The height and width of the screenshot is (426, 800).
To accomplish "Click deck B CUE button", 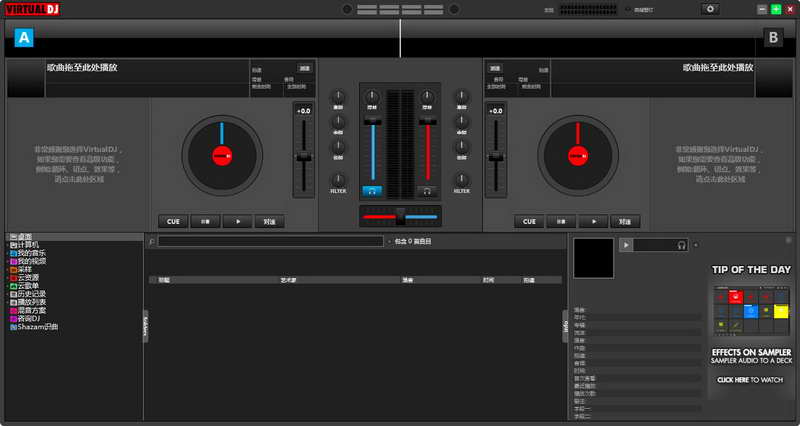I will pyautogui.click(x=529, y=221).
